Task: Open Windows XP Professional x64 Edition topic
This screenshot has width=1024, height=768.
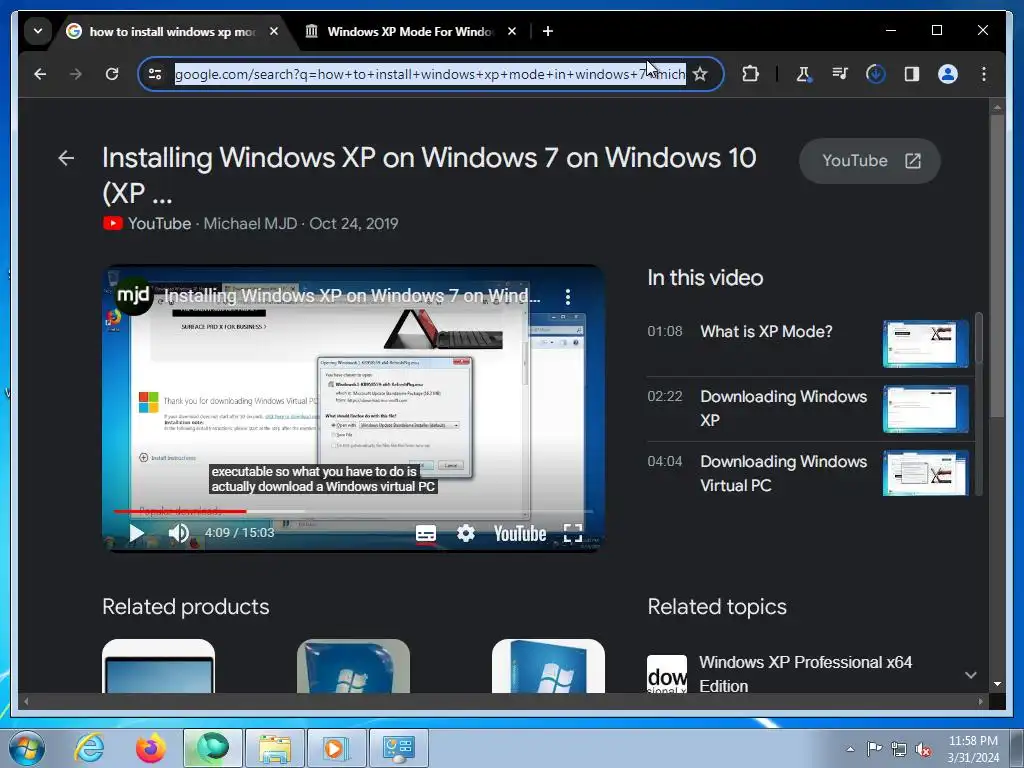Action: (x=805, y=674)
